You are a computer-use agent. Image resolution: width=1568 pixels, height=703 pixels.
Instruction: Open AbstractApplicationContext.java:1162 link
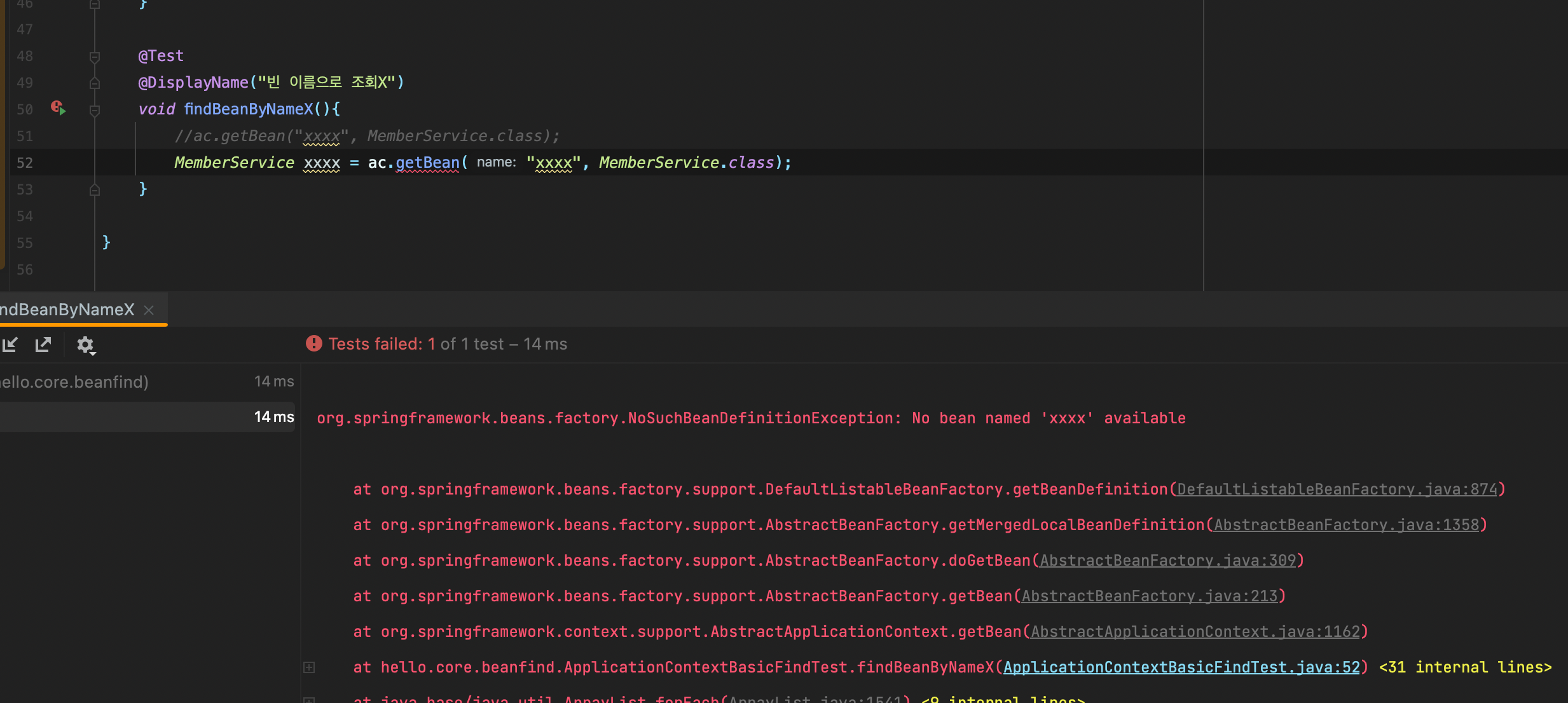(x=1195, y=632)
